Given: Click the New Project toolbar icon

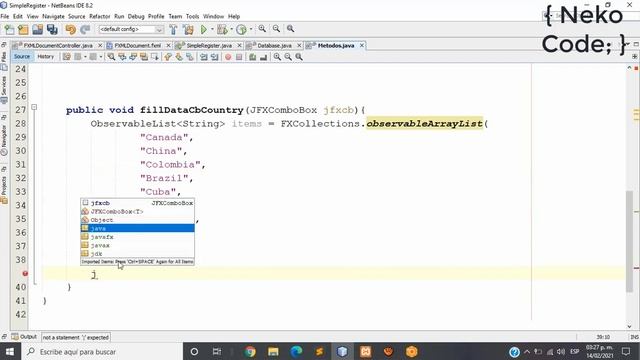Looking at the screenshot, I should coord(23,29).
